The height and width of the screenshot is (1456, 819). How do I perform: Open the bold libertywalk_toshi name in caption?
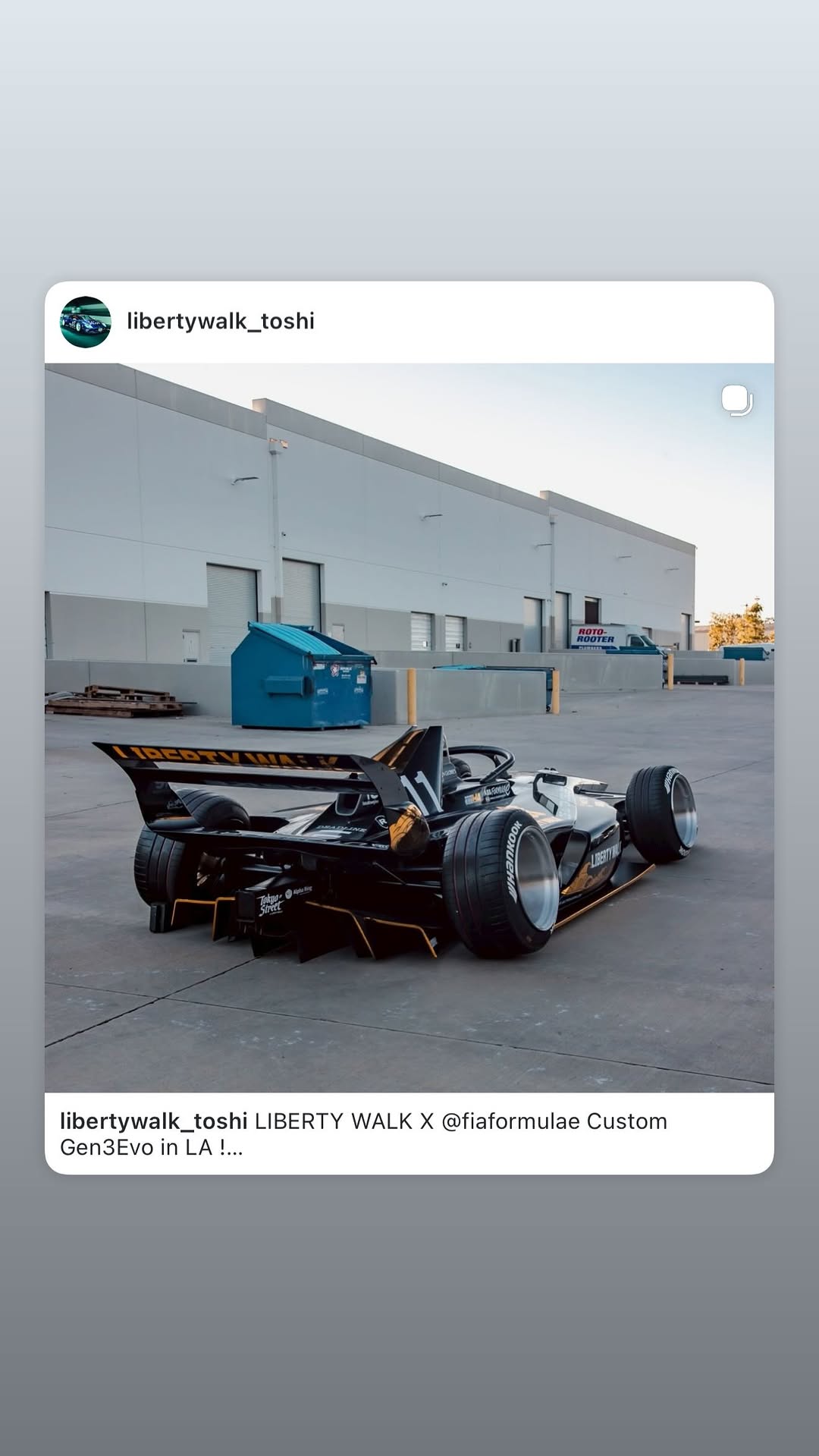154,1121
